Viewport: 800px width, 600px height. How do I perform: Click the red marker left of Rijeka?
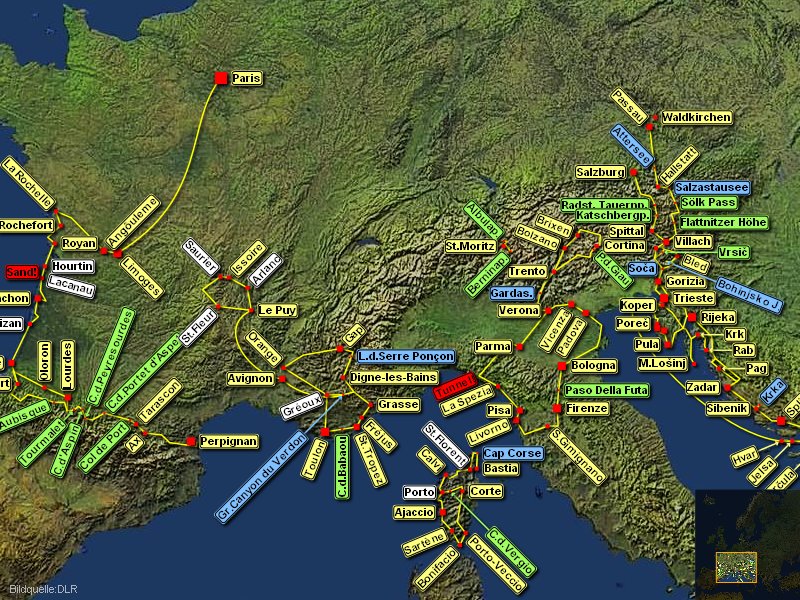click(x=691, y=317)
